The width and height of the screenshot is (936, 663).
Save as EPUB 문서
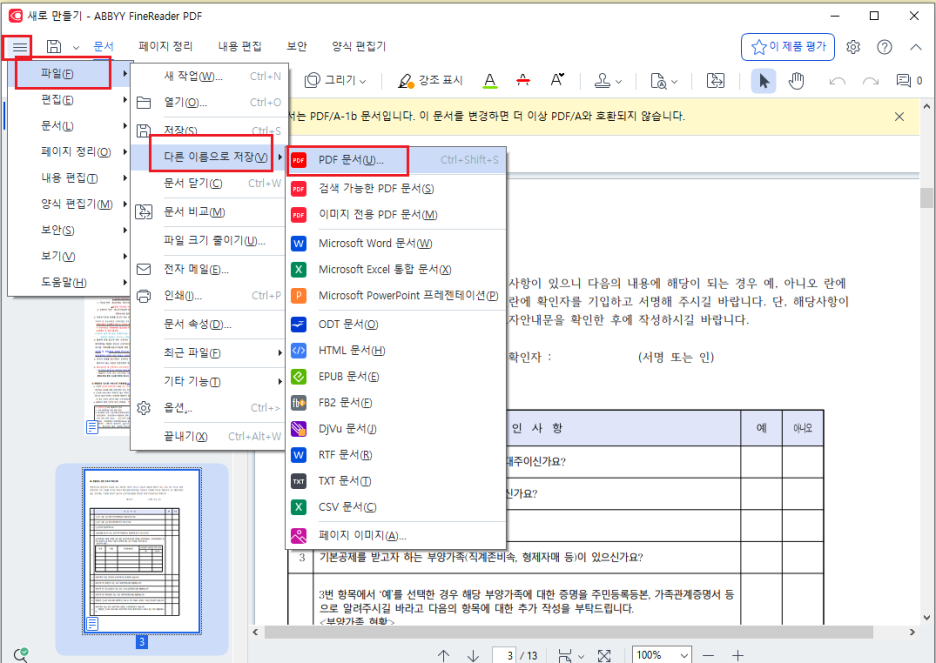tap(396, 377)
